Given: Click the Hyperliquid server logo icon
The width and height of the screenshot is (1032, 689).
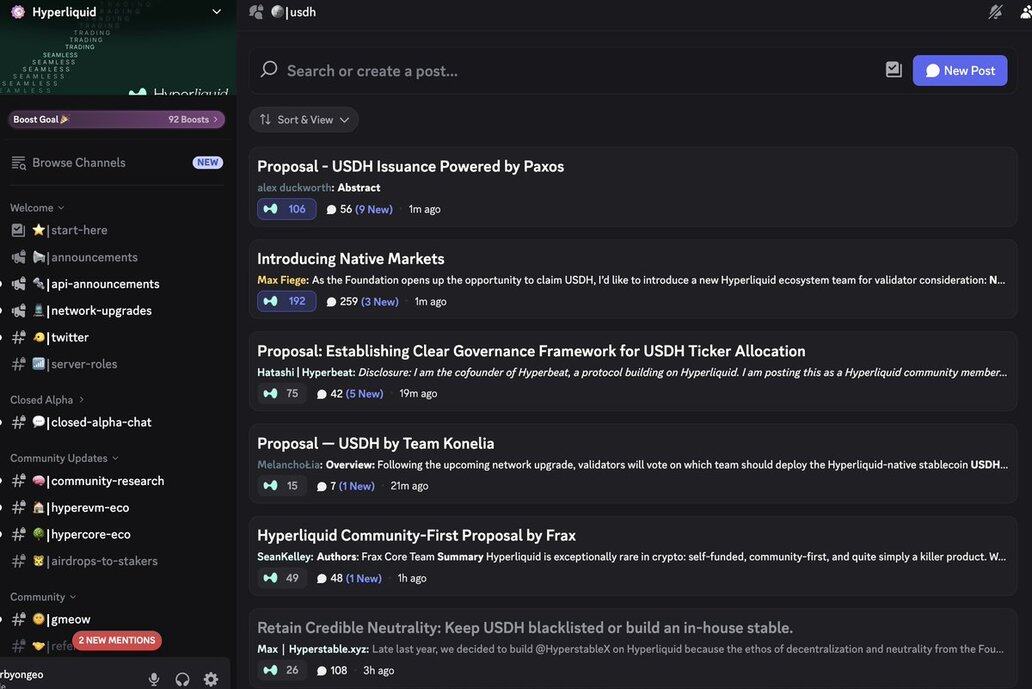Looking at the screenshot, I should click(18, 12).
